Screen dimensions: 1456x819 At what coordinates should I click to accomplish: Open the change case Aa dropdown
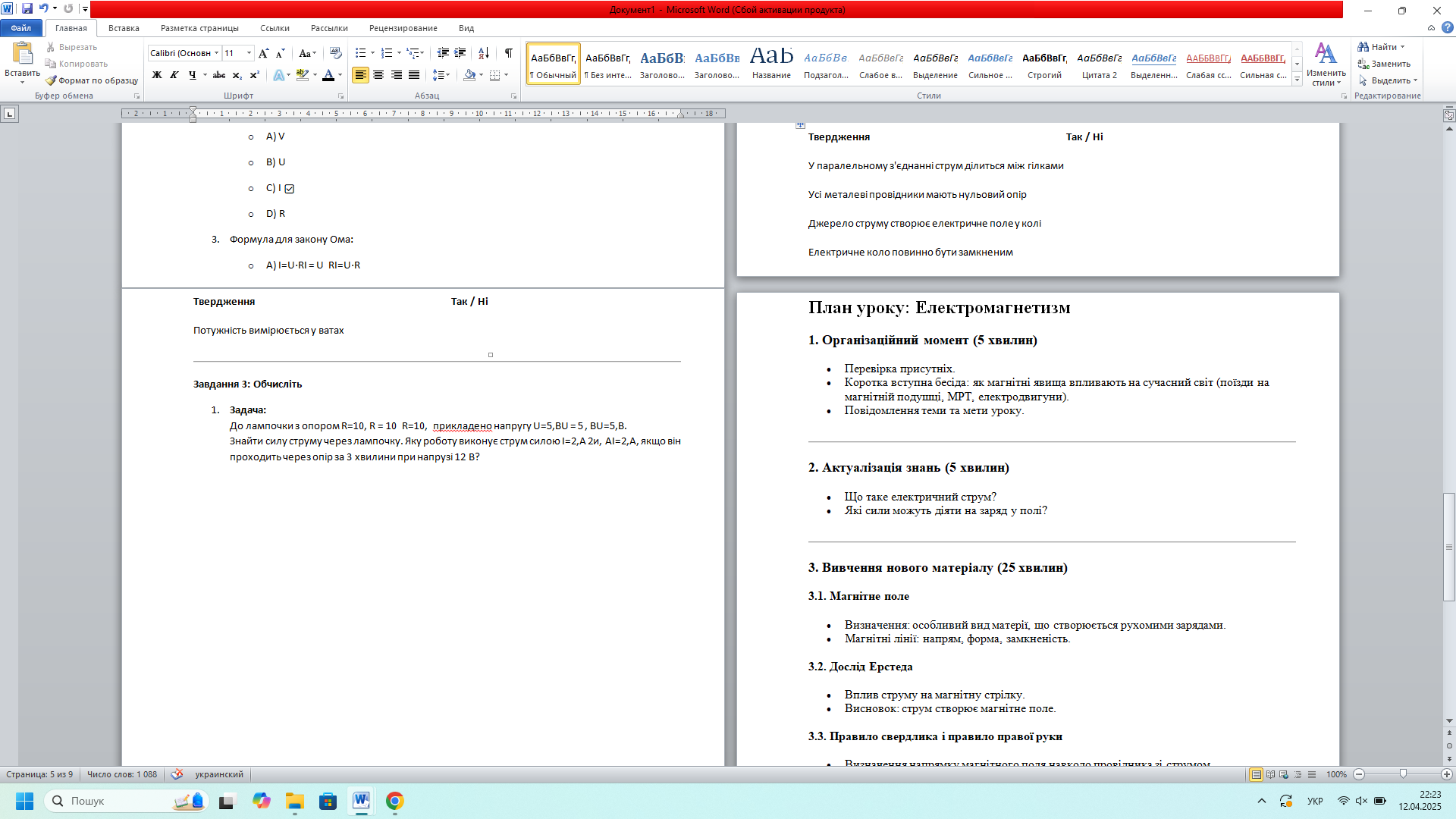[x=307, y=53]
